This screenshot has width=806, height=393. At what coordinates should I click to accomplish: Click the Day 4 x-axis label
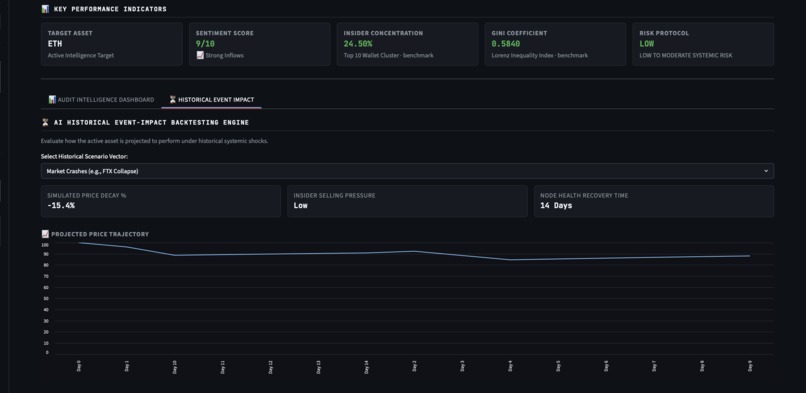[x=510, y=367]
